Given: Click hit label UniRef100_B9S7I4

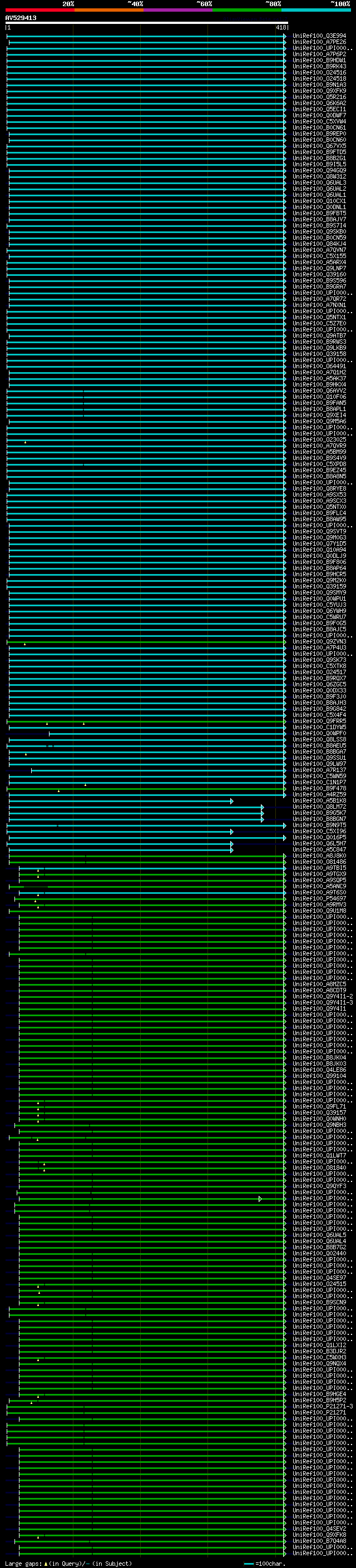Looking at the screenshot, I should point(319,226).
